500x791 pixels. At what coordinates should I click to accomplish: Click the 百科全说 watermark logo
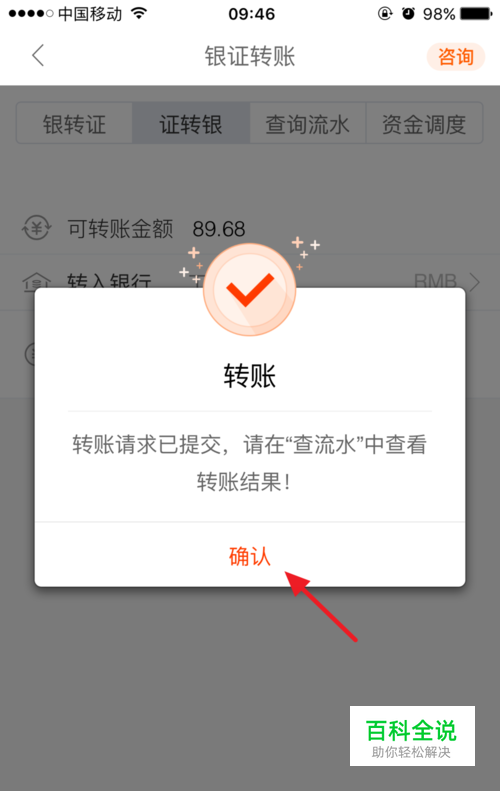coord(412,736)
